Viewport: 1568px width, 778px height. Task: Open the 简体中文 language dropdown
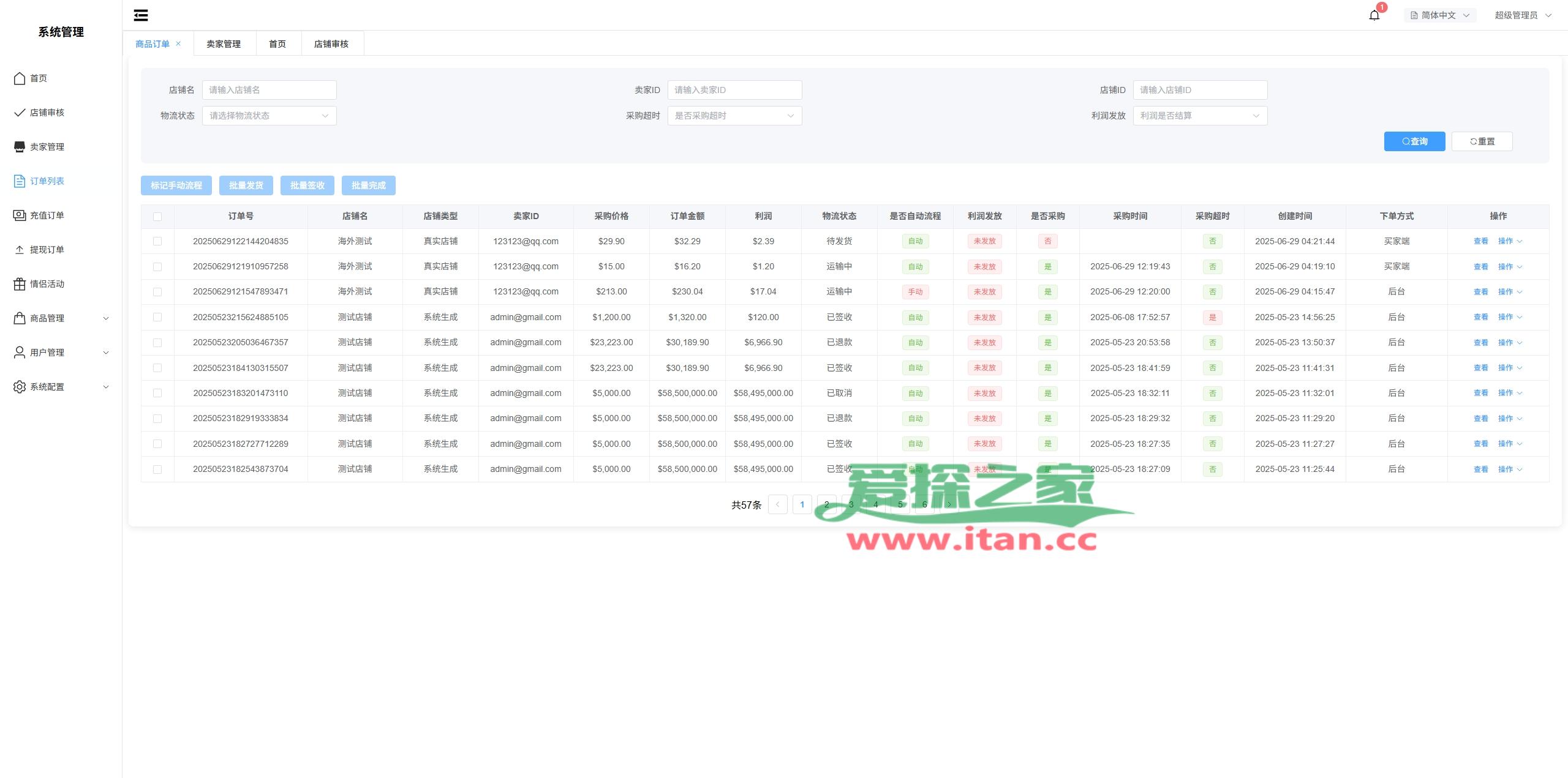click(1440, 15)
